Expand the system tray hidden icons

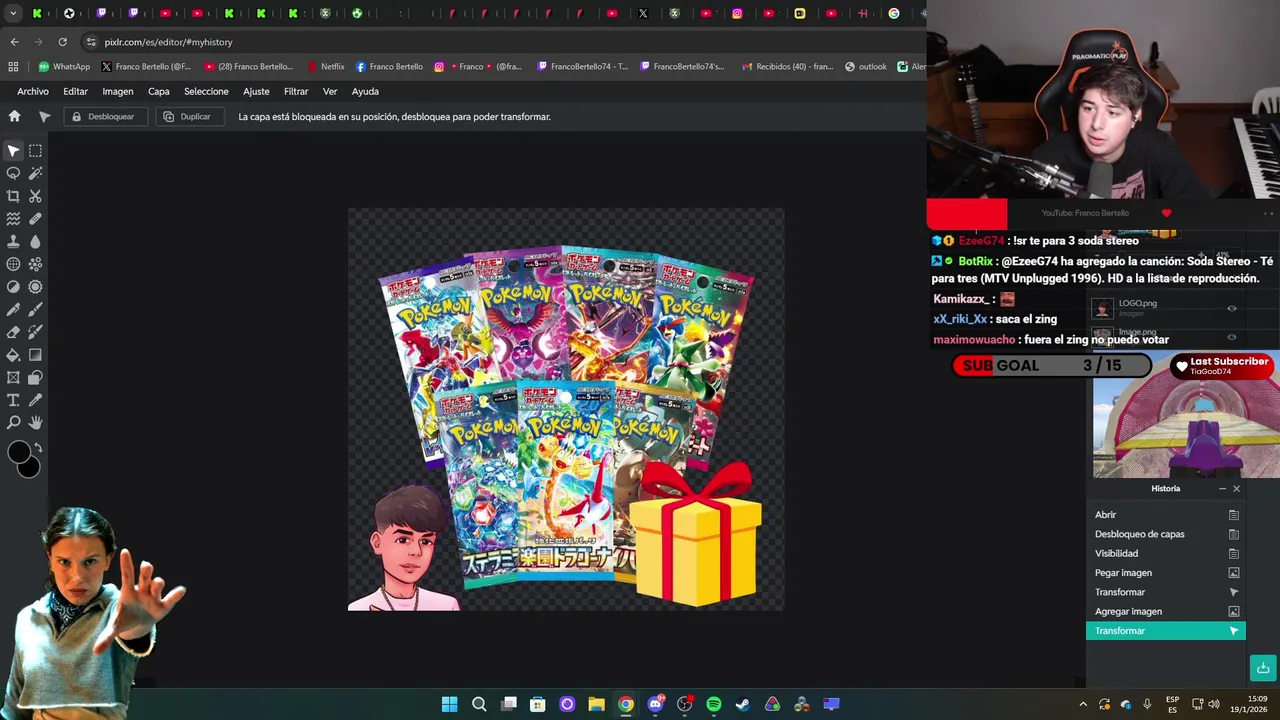[x=1082, y=704]
